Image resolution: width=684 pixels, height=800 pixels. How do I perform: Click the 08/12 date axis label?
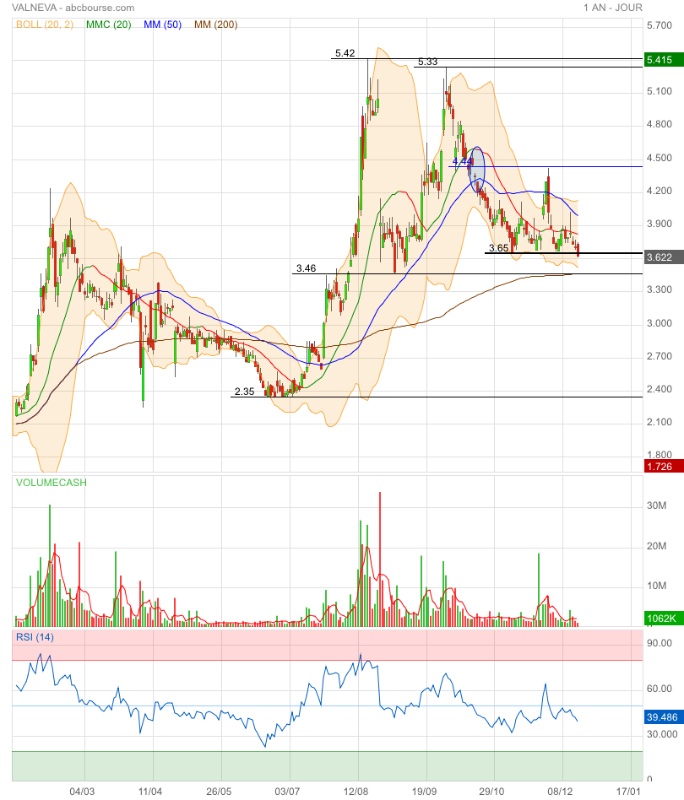tap(560, 791)
